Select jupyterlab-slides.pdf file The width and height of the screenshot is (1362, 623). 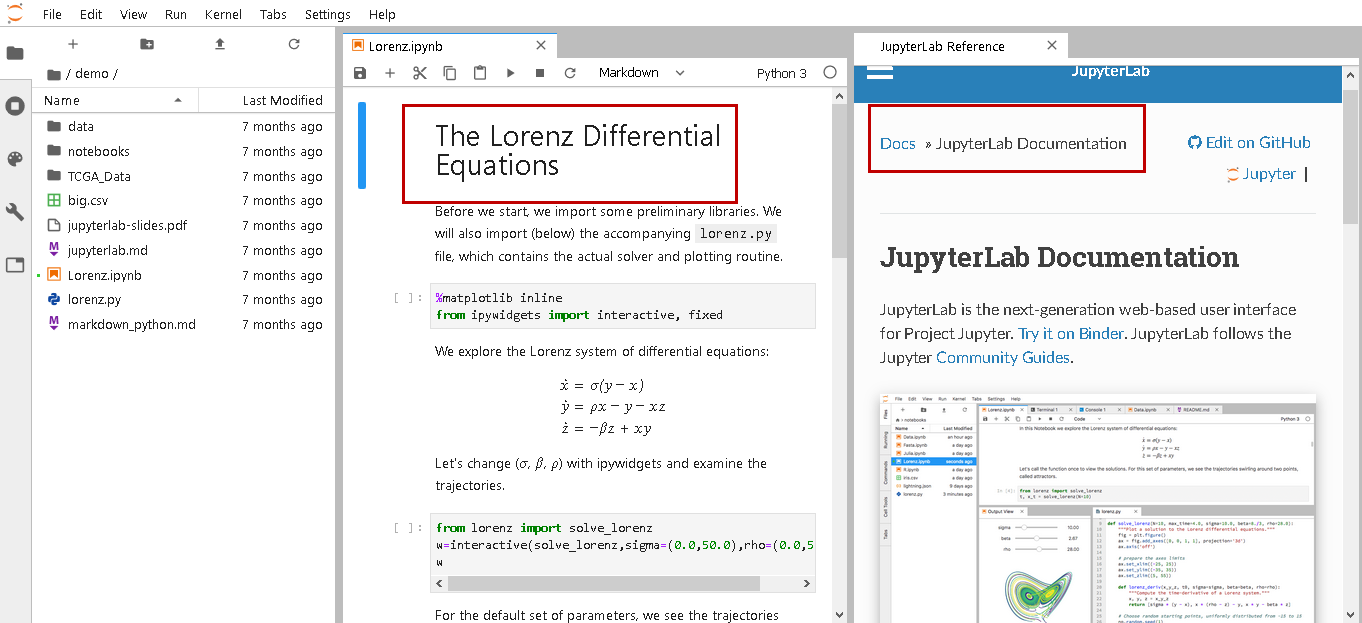click(183, 225)
